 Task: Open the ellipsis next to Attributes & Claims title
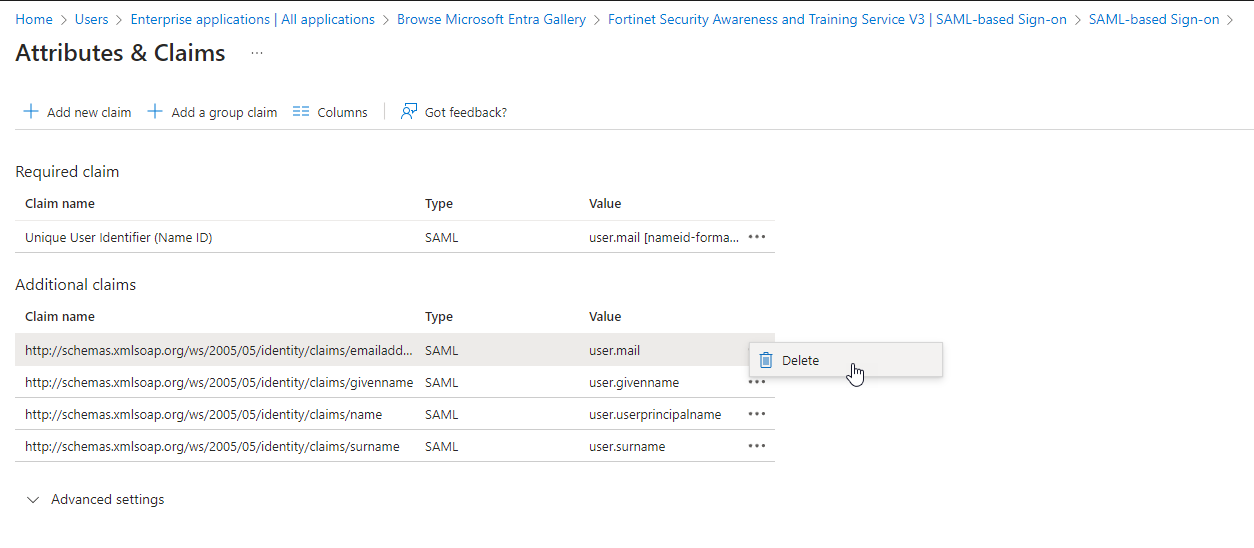coord(257,53)
